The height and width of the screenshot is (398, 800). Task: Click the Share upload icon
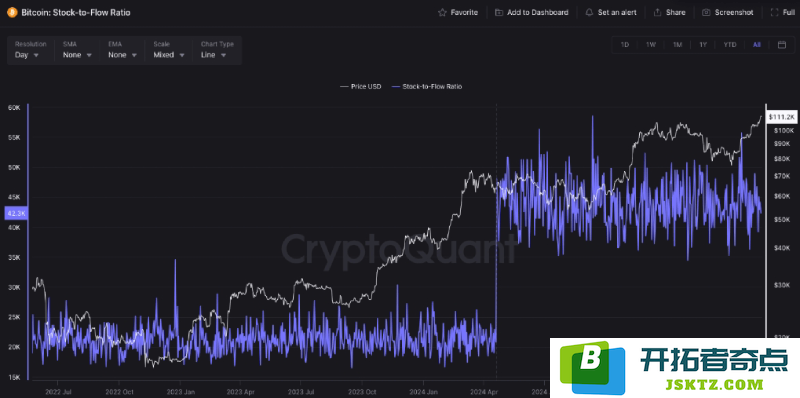pos(658,12)
